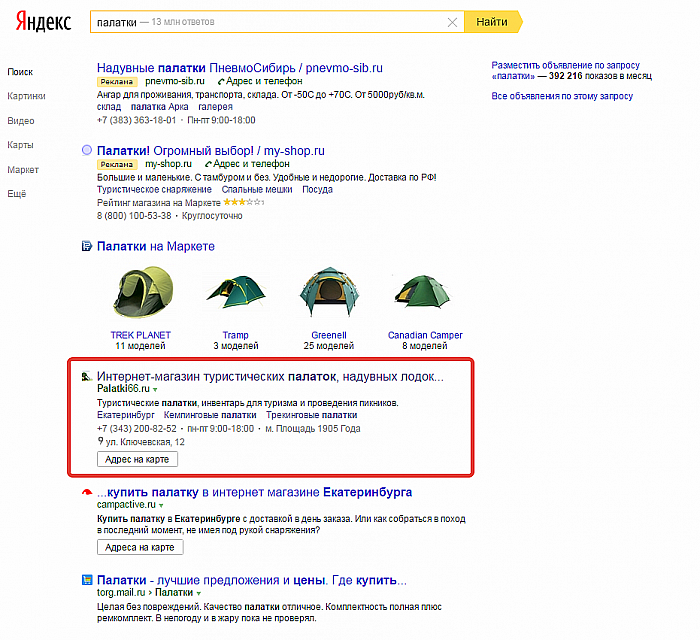Focus the search field containing палатки
700x640 pixels.
[277, 22]
